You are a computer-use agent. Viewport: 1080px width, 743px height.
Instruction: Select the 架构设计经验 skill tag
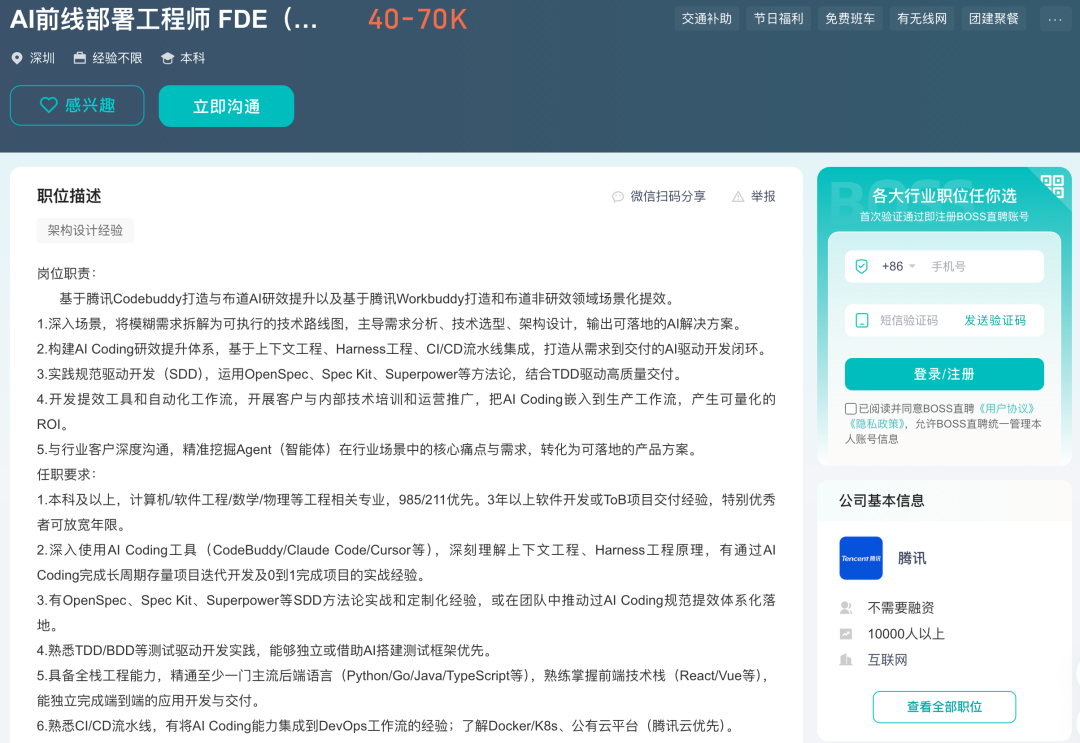(85, 231)
